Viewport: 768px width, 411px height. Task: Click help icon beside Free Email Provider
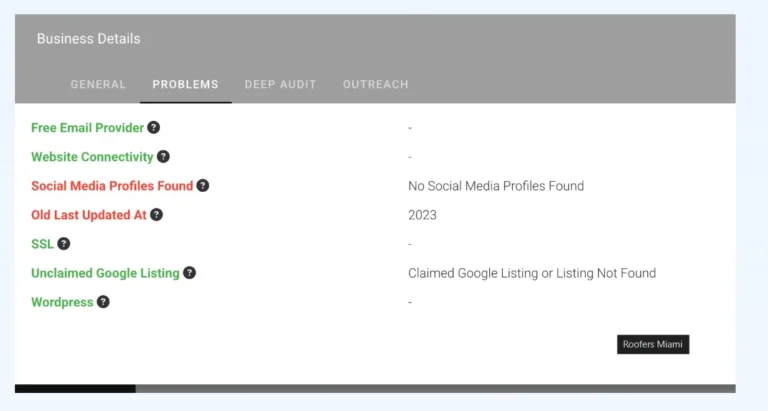click(x=153, y=127)
